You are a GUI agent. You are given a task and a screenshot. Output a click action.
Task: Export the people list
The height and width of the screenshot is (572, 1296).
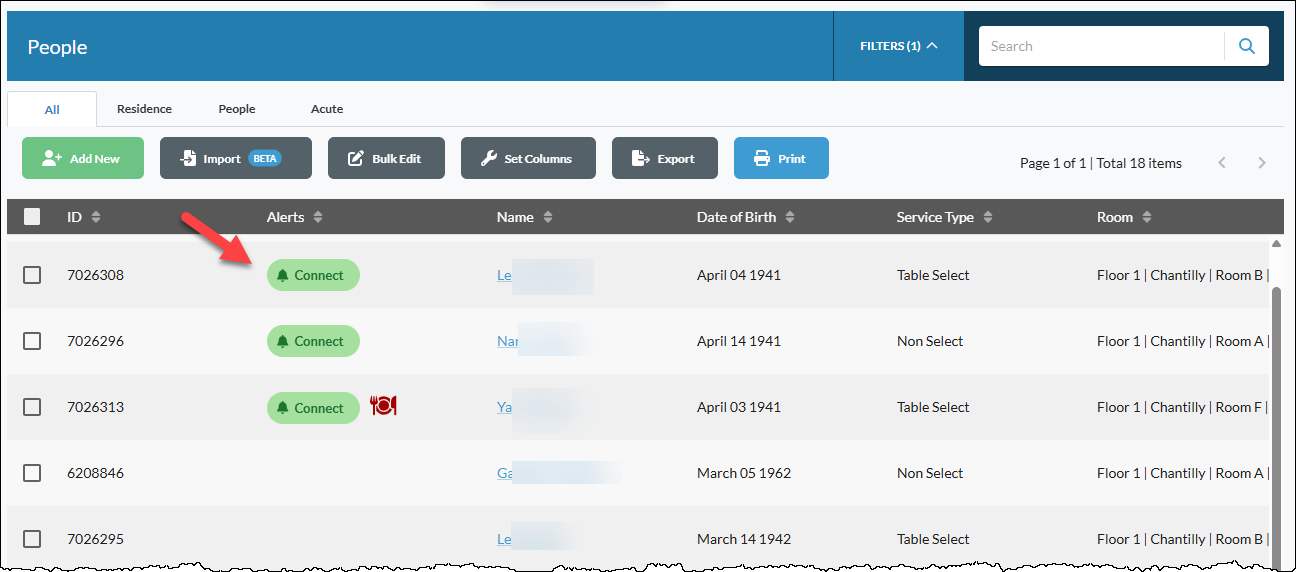665,158
